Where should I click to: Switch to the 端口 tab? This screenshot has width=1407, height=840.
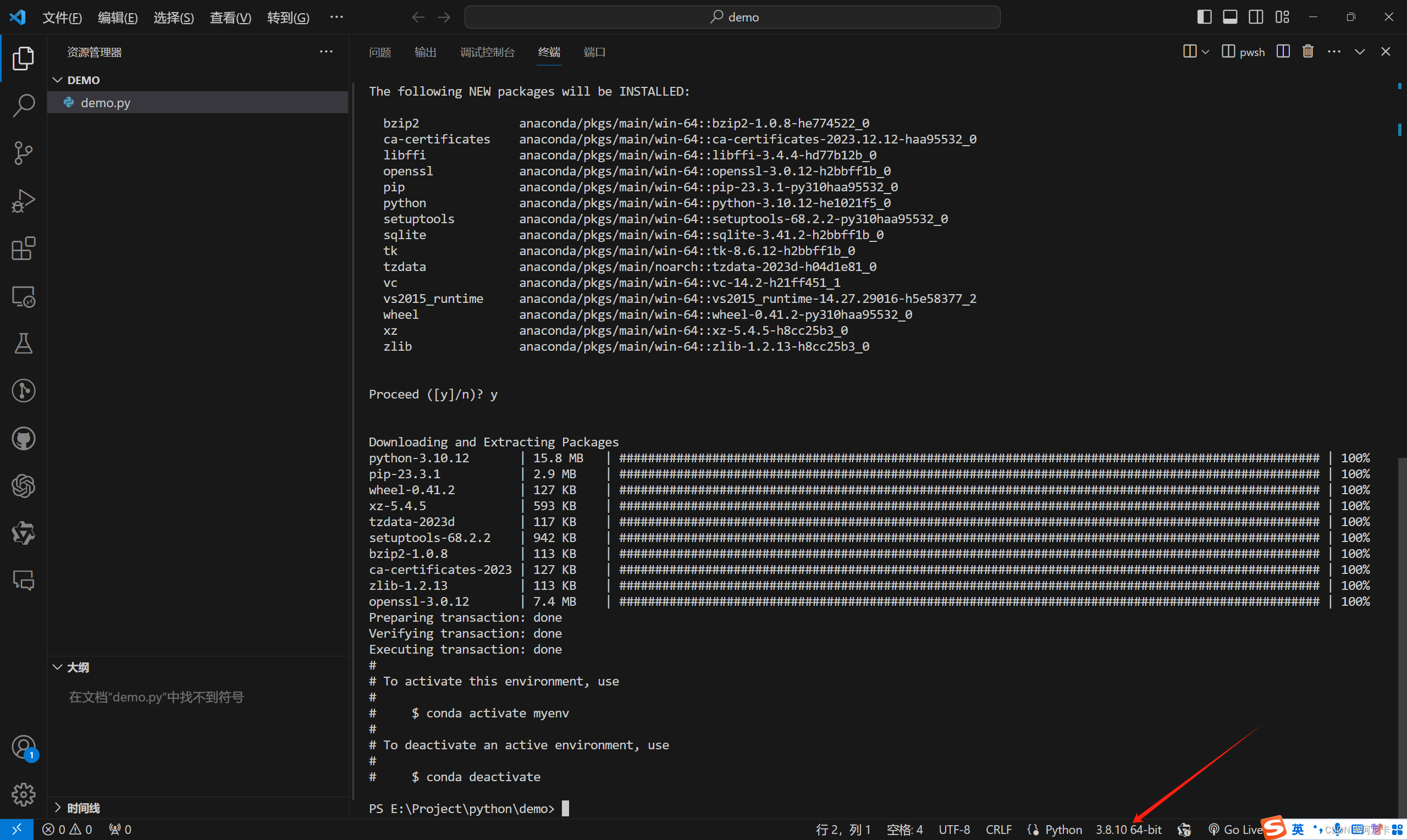595,52
